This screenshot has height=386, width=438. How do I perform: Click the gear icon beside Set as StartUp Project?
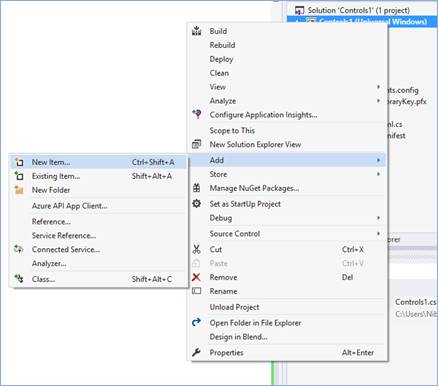197,203
